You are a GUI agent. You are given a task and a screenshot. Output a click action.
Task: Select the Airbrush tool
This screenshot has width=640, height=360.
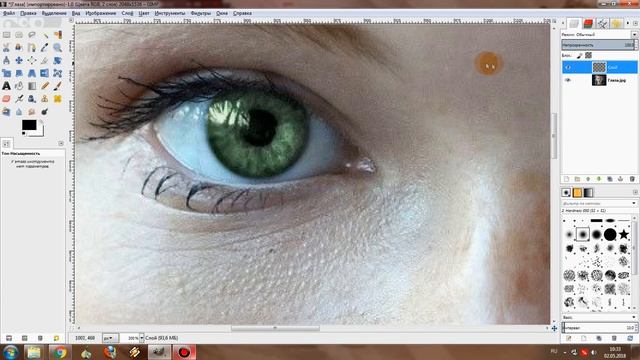(x=19, y=99)
